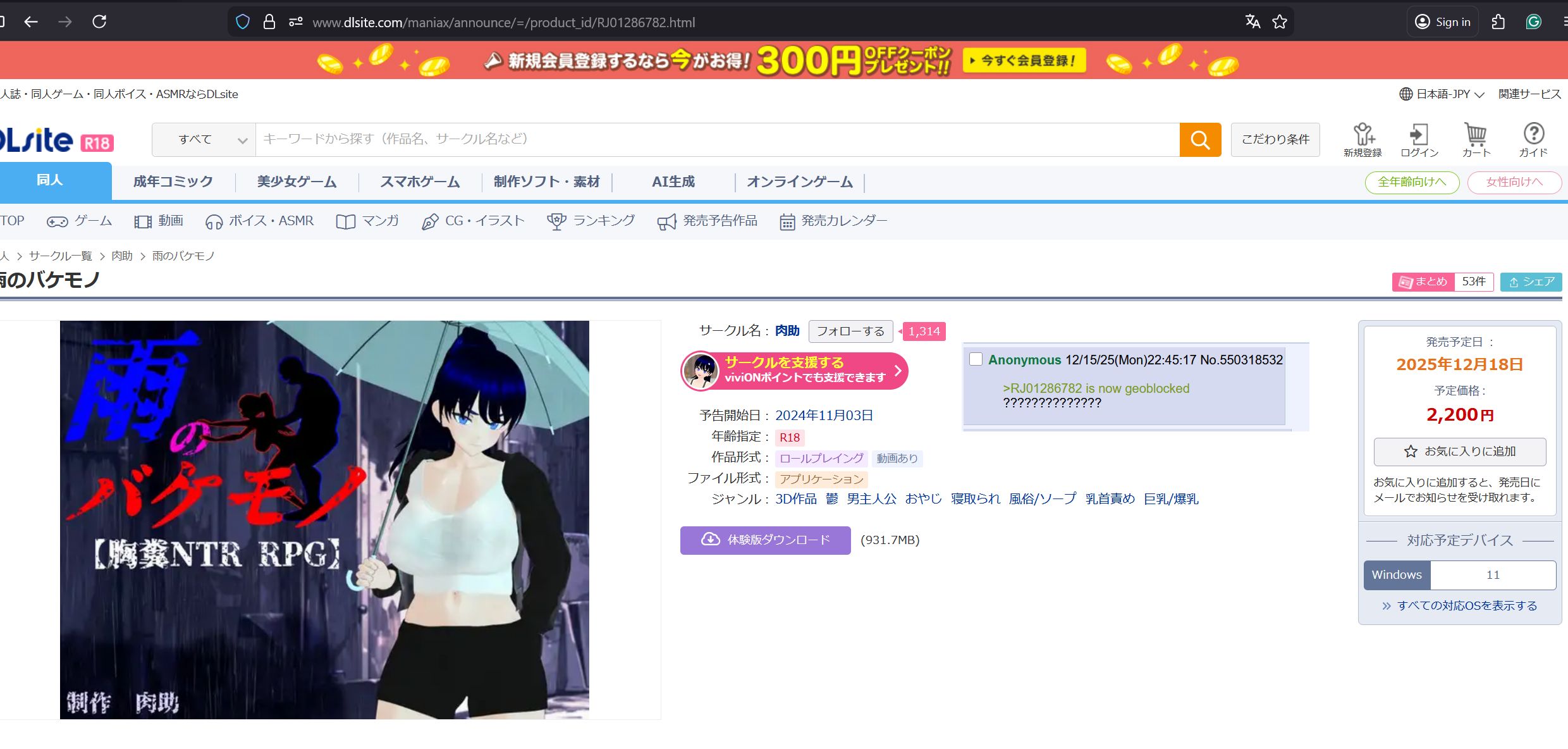Toggle following with フォローする button
This screenshot has width=1568, height=749.
click(850, 331)
